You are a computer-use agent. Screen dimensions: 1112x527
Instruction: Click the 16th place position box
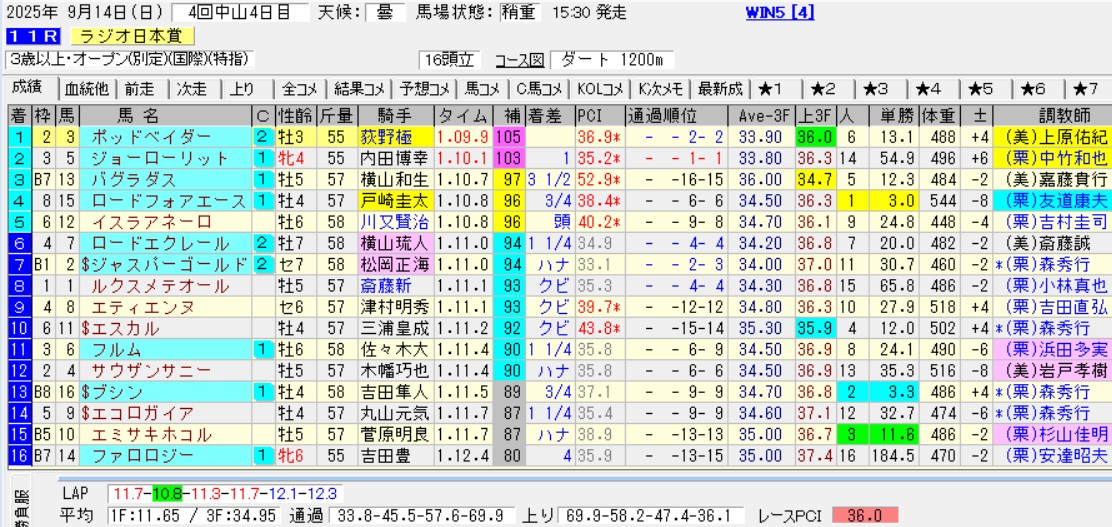click(x=18, y=455)
